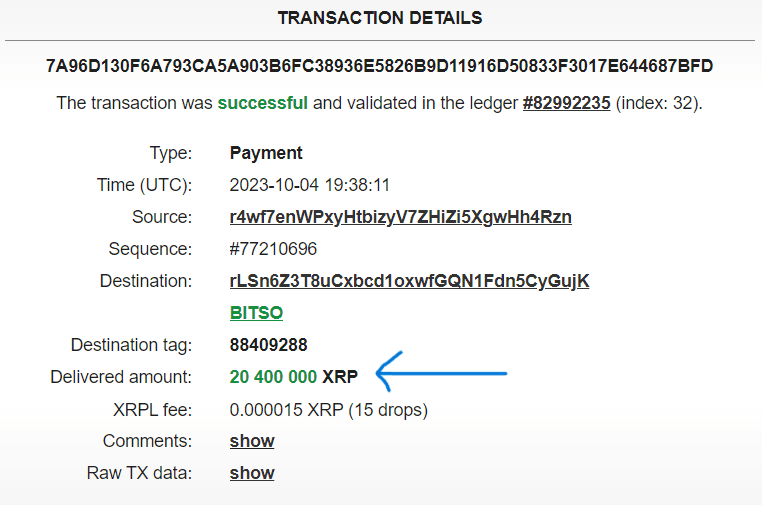
Task: Click the green BITSO link
Action: click(x=256, y=313)
